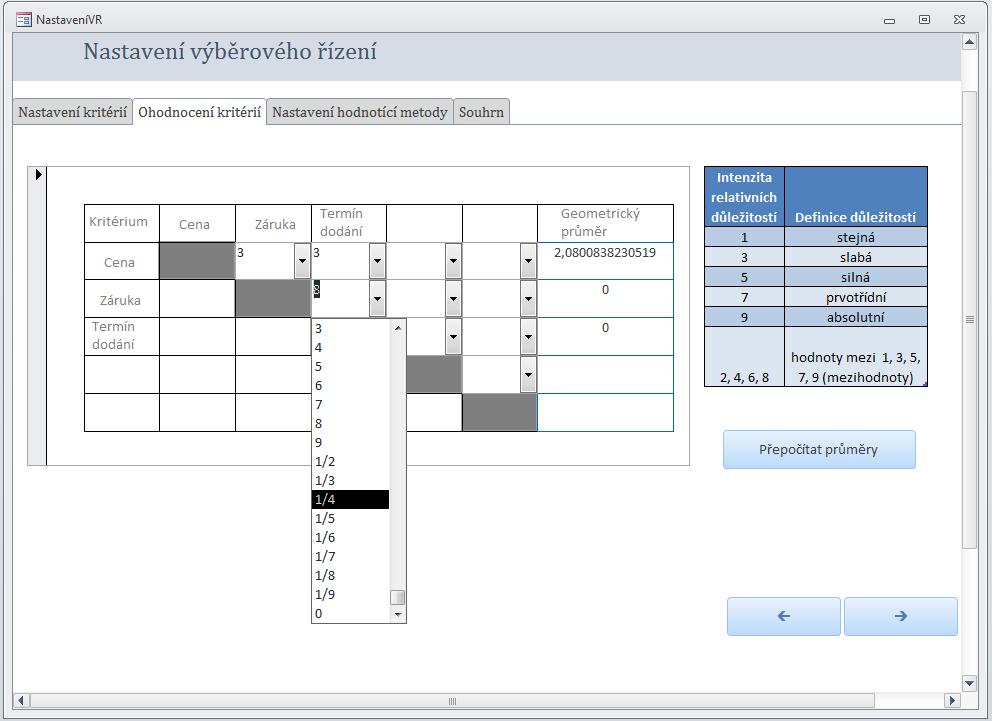Click the Přepočítat průměry button
Viewport: 992px width, 721px height.
point(819,450)
